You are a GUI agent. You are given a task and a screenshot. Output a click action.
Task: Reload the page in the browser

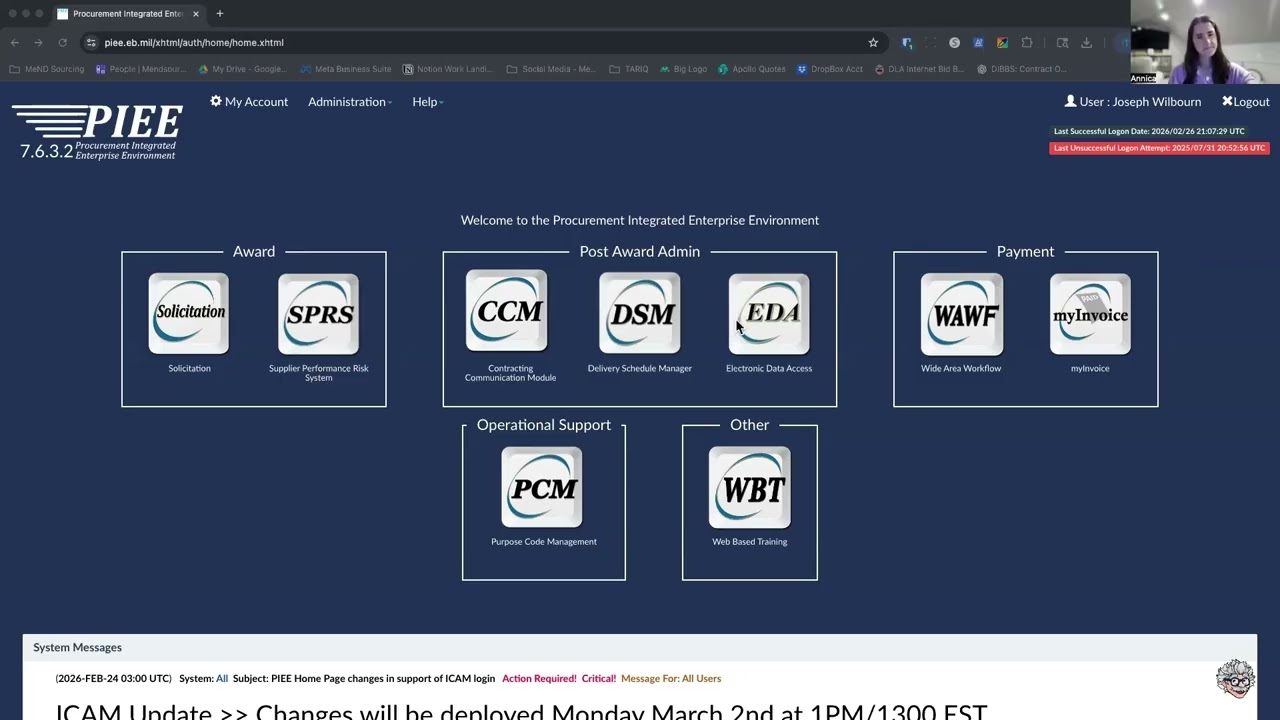(62, 43)
